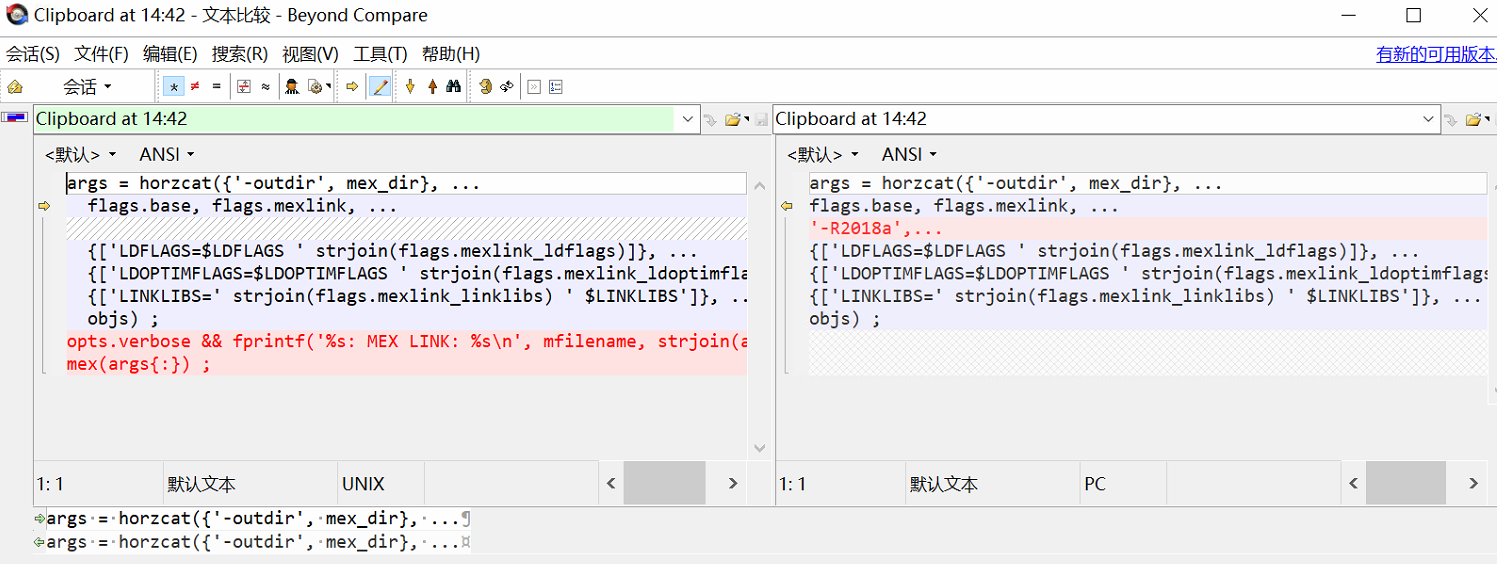This screenshot has width=1497, height=564.
Task: Click left pane grey reload arrow icon
Action: [710, 120]
